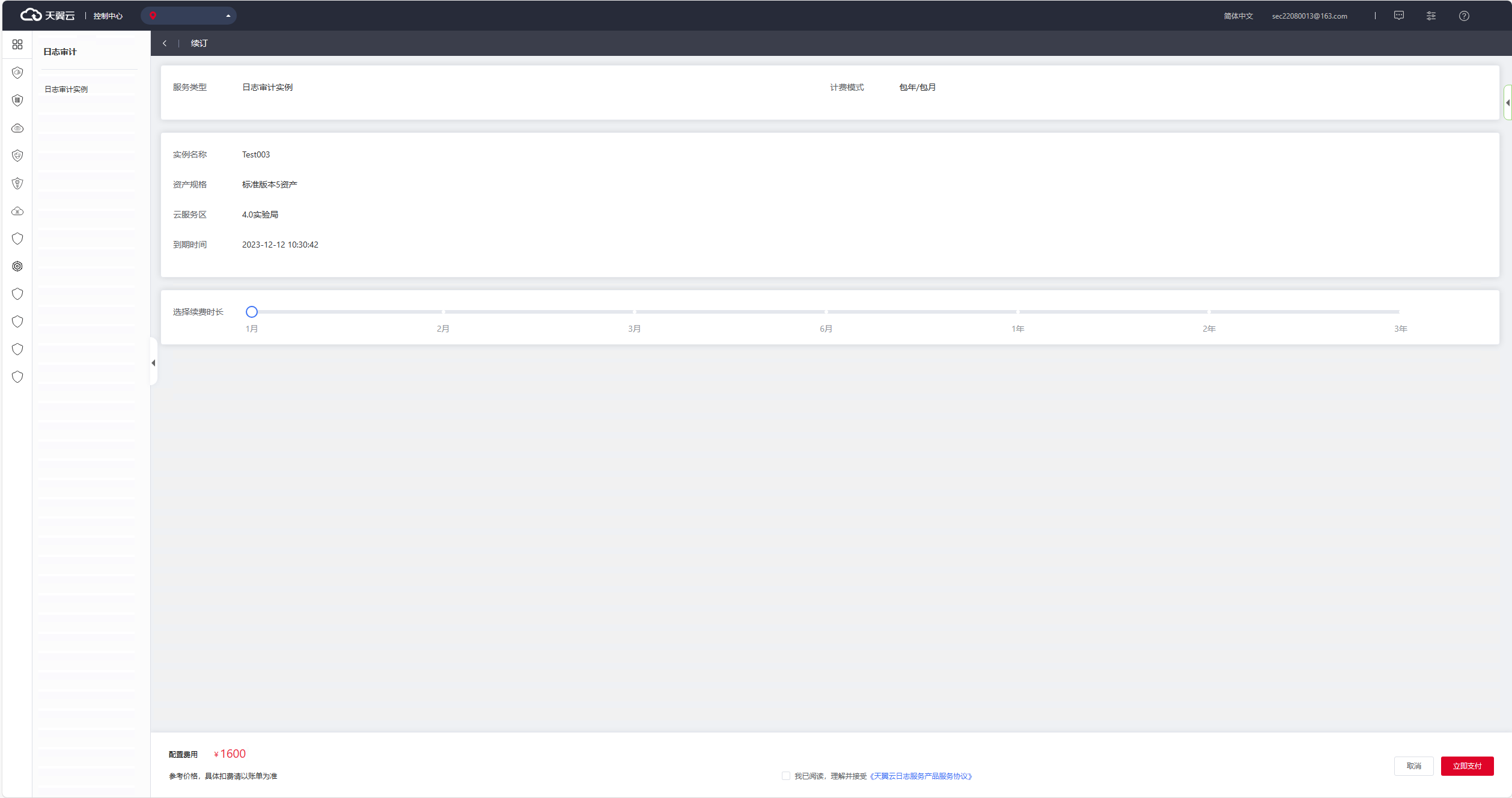The height and width of the screenshot is (798, 1512).
Task: Click the grid services menu icon
Action: pos(17,44)
